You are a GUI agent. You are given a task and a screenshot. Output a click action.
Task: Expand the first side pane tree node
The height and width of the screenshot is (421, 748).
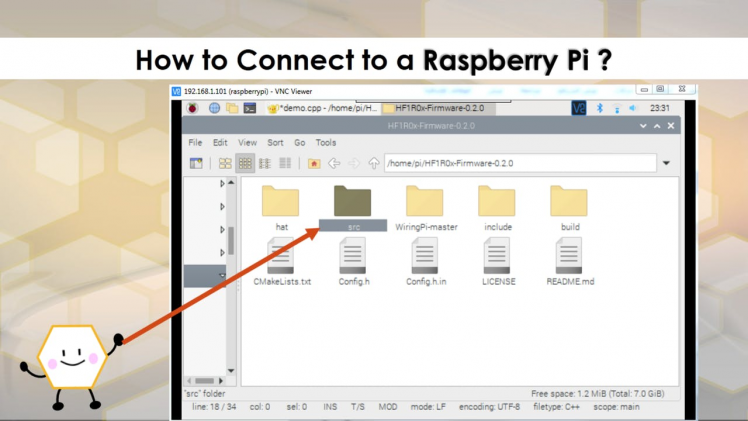(x=222, y=184)
